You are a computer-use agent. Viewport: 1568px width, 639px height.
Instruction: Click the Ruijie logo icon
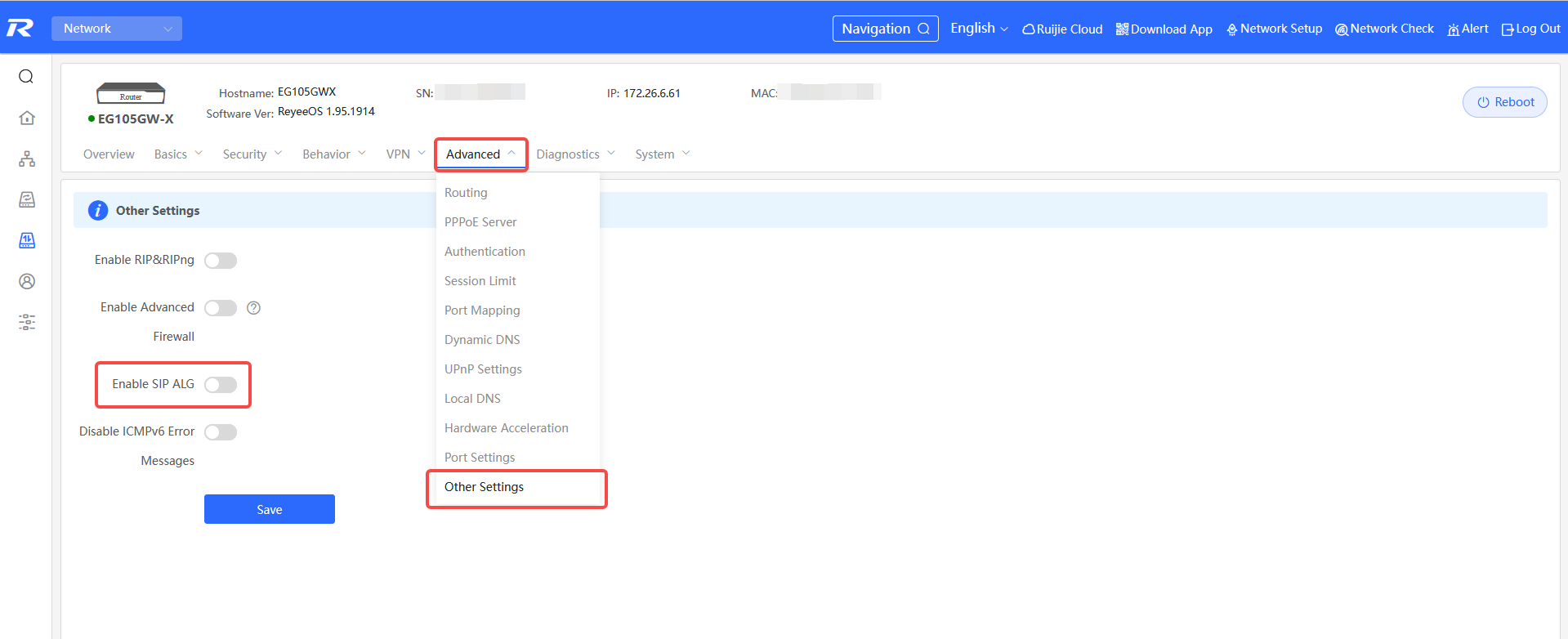pyautogui.click(x=20, y=29)
